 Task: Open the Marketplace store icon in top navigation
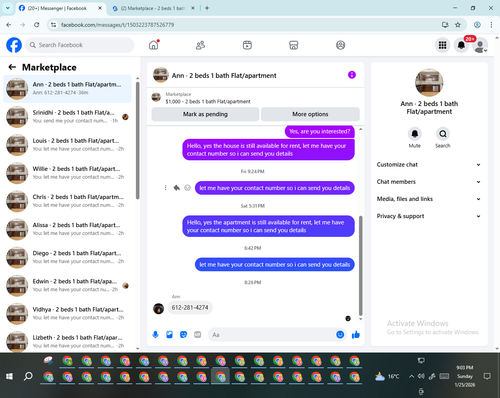click(294, 45)
